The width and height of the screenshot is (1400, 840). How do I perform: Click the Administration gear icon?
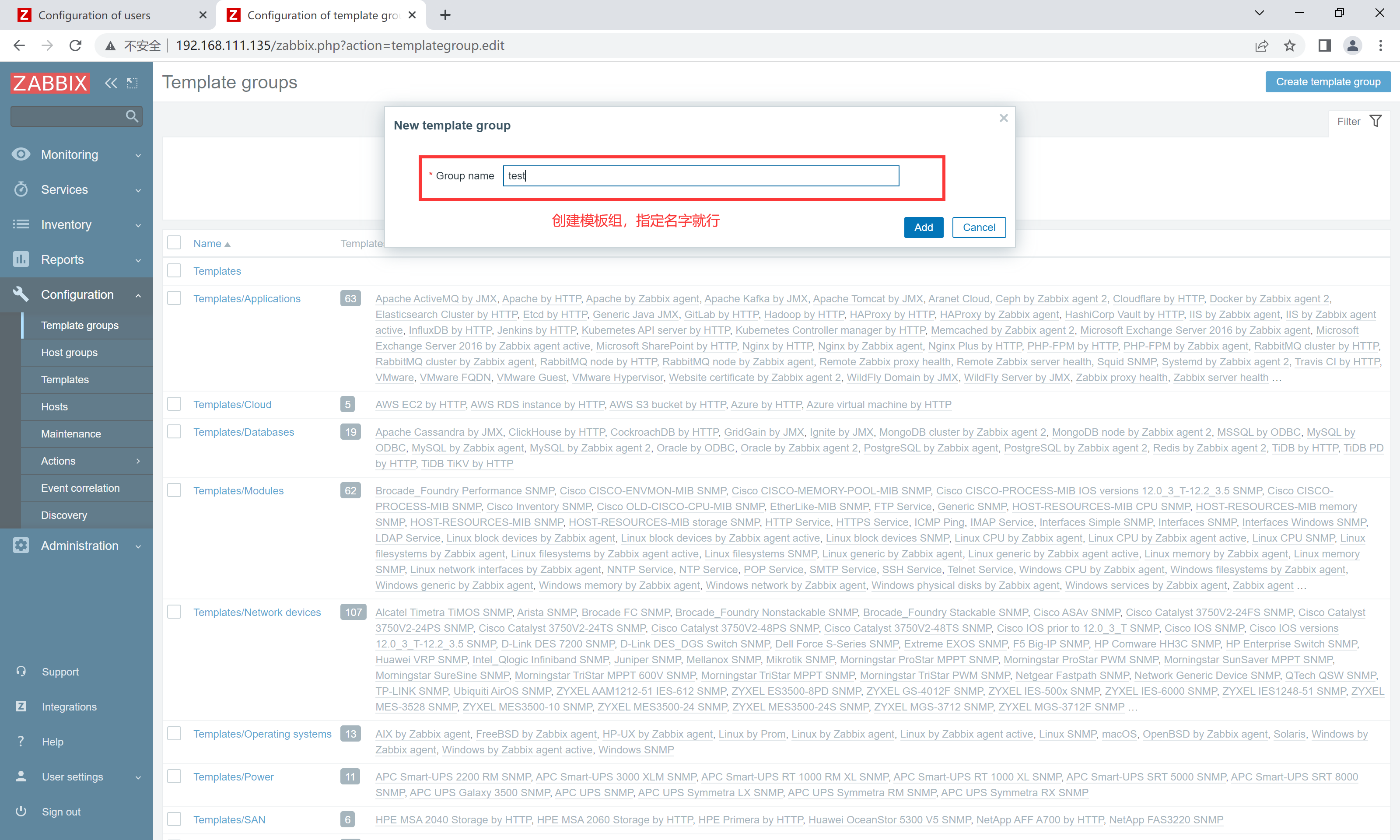coord(21,545)
